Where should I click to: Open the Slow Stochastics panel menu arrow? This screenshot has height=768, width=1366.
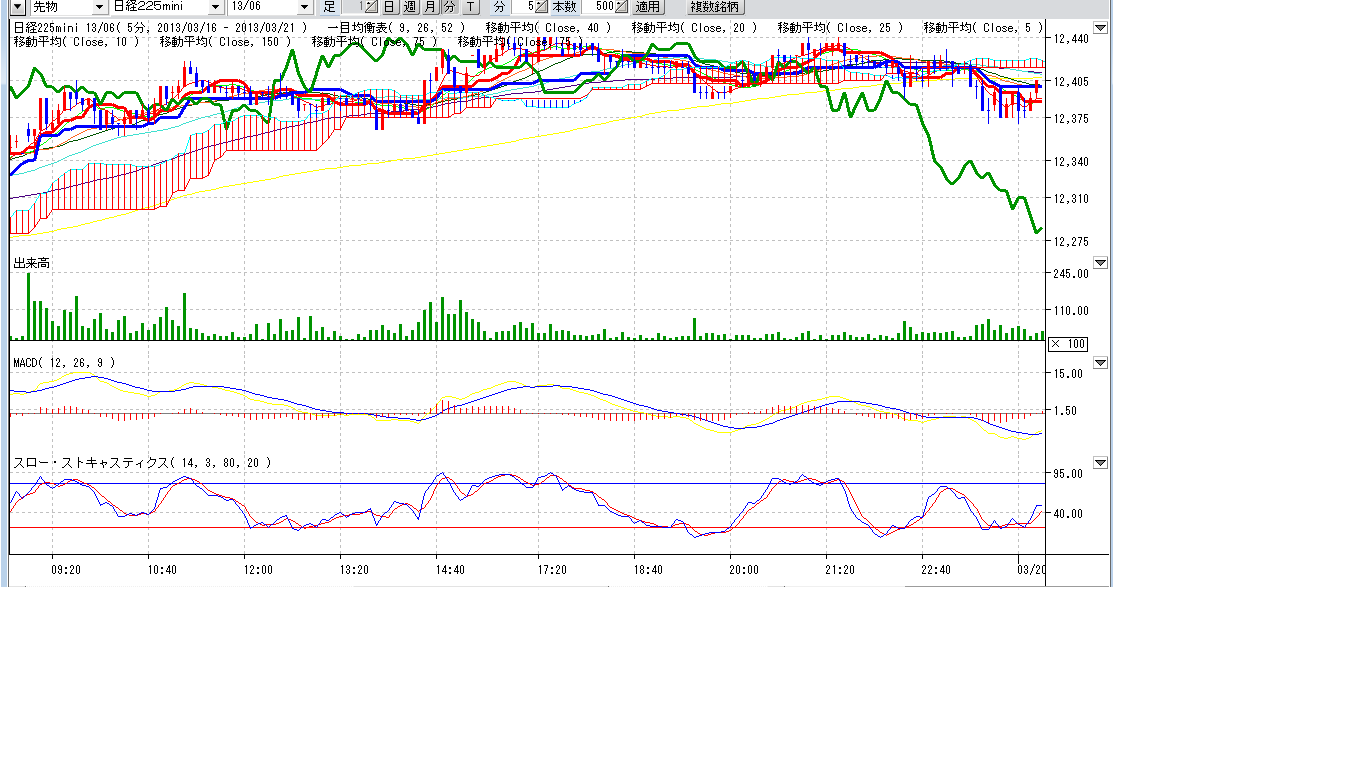[x=1100, y=463]
